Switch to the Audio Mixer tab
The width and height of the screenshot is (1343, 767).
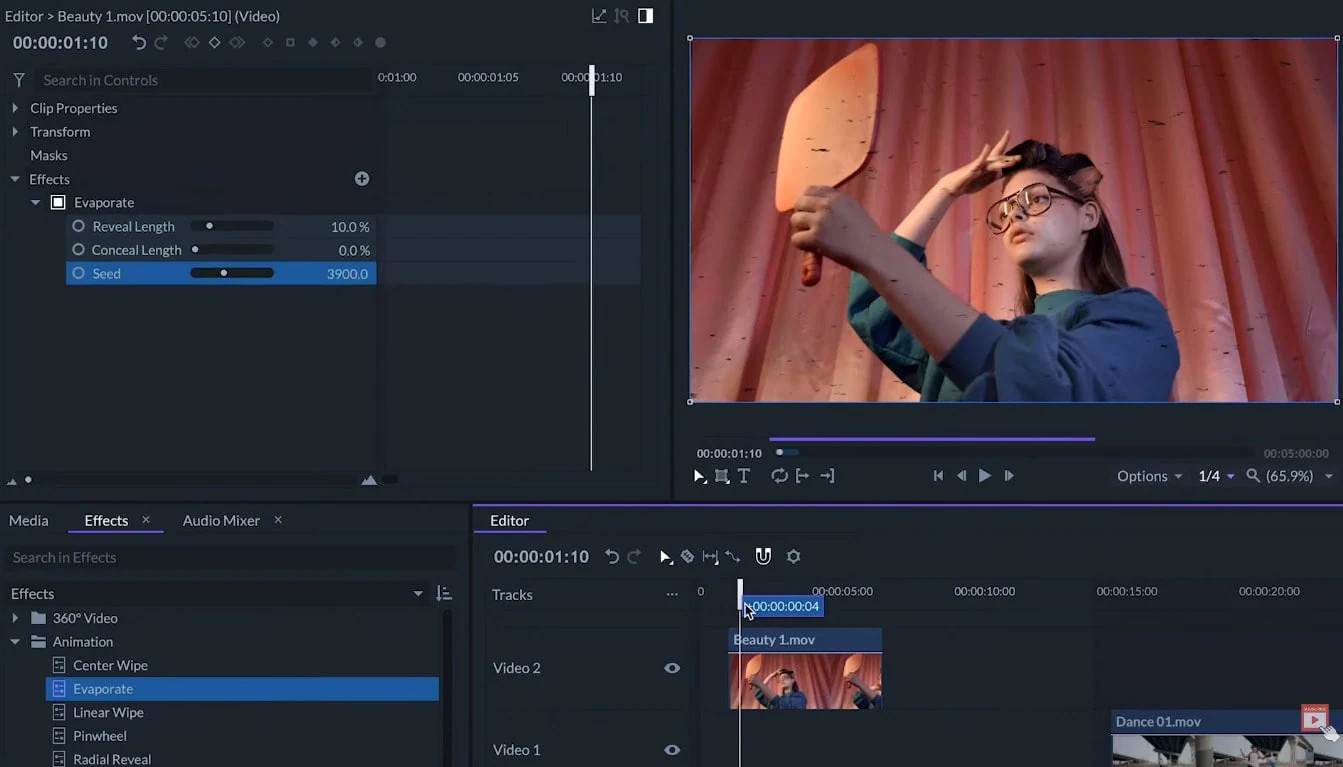220,520
